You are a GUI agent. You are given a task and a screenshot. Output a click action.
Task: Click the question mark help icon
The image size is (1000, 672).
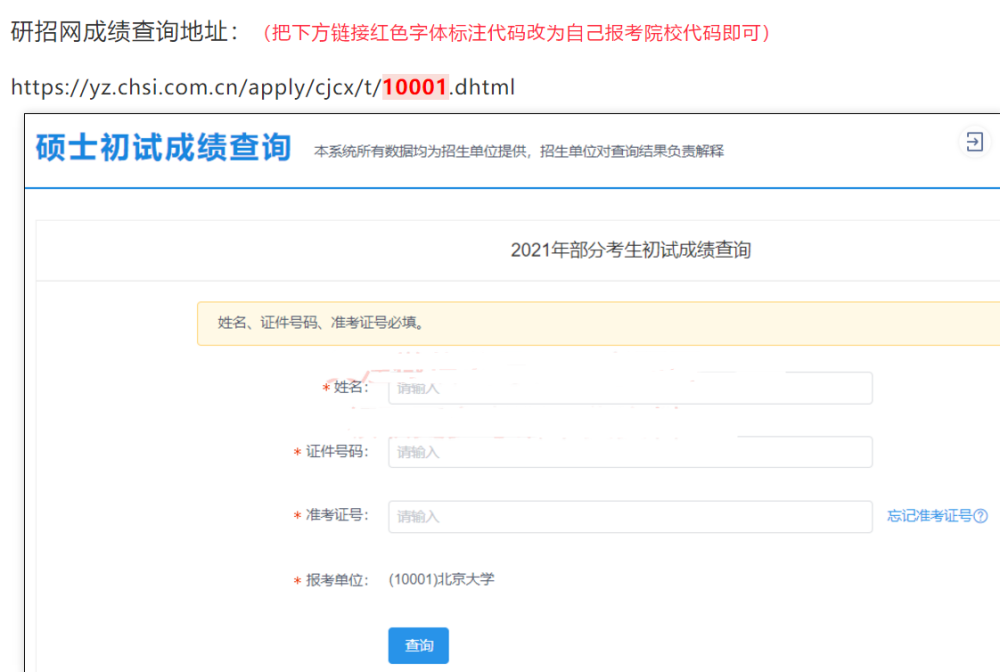pyautogui.click(x=980, y=516)
